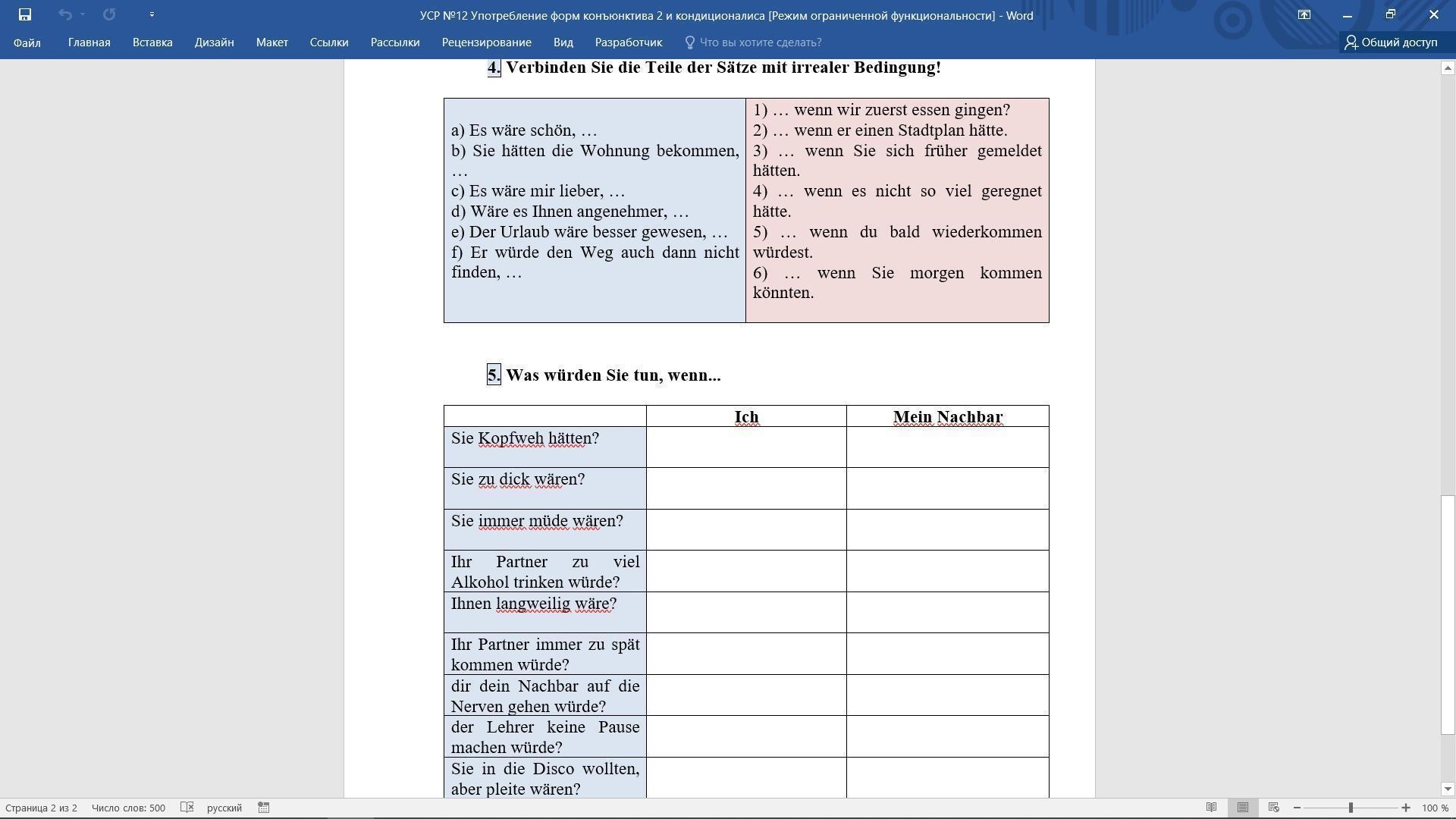Image resolution: width=1456 pixels, height=819 pixels.
Task: Click the zoom in plus icon
Action: 1405,808
